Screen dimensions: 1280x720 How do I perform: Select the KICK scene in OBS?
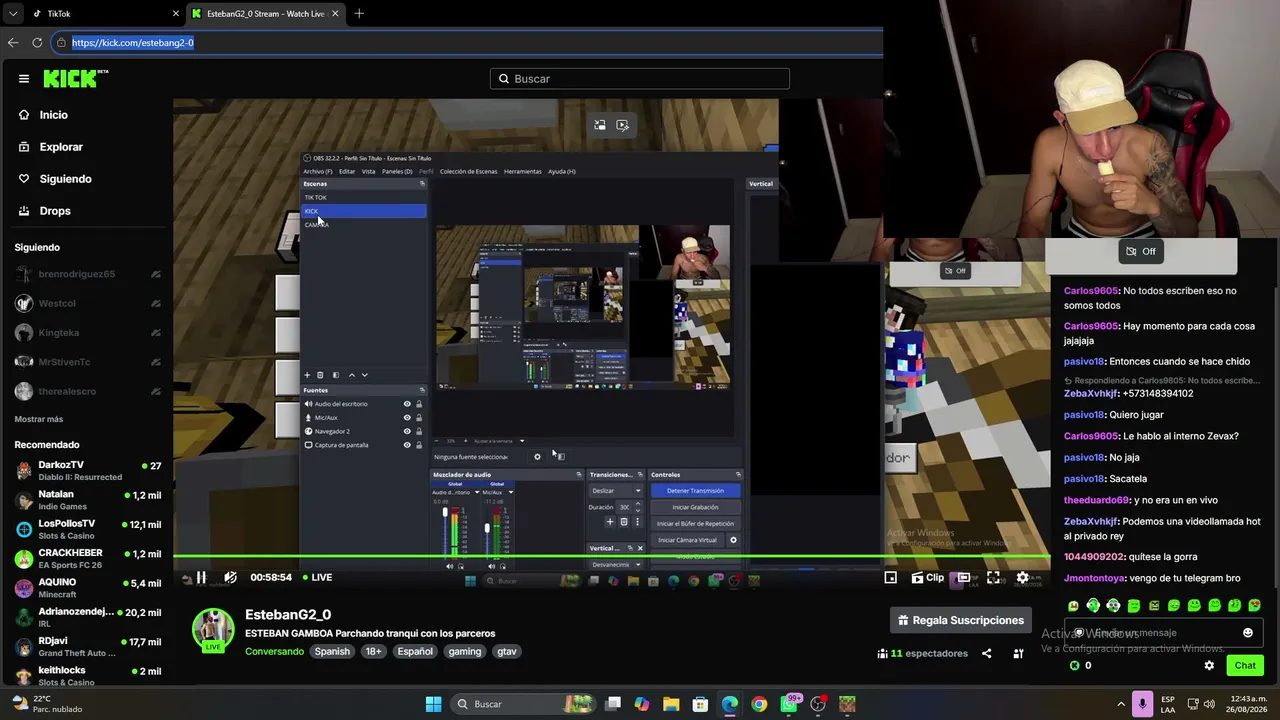(x=364, y=211)
